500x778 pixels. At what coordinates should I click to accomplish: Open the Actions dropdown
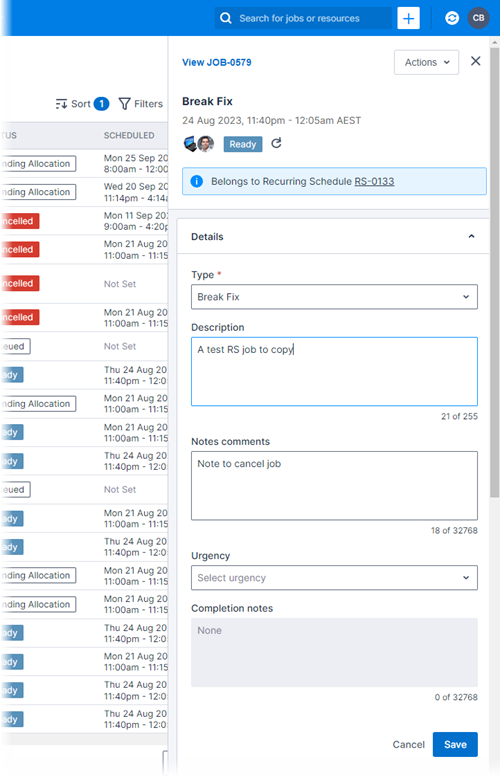426,63
